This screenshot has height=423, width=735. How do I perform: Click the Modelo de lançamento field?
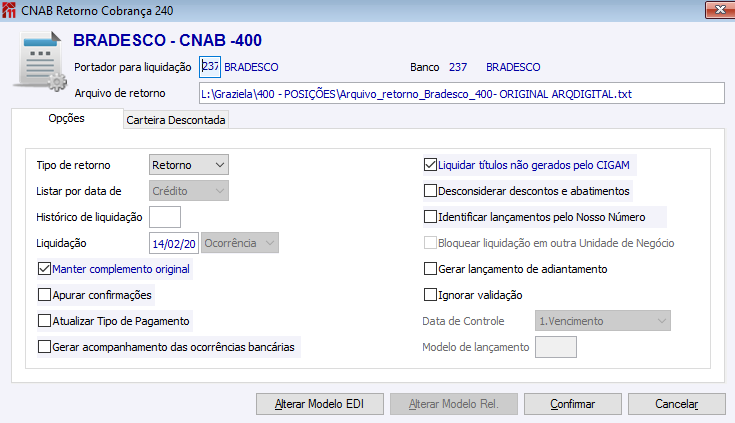pyautogui.click(x=556, y=347)
